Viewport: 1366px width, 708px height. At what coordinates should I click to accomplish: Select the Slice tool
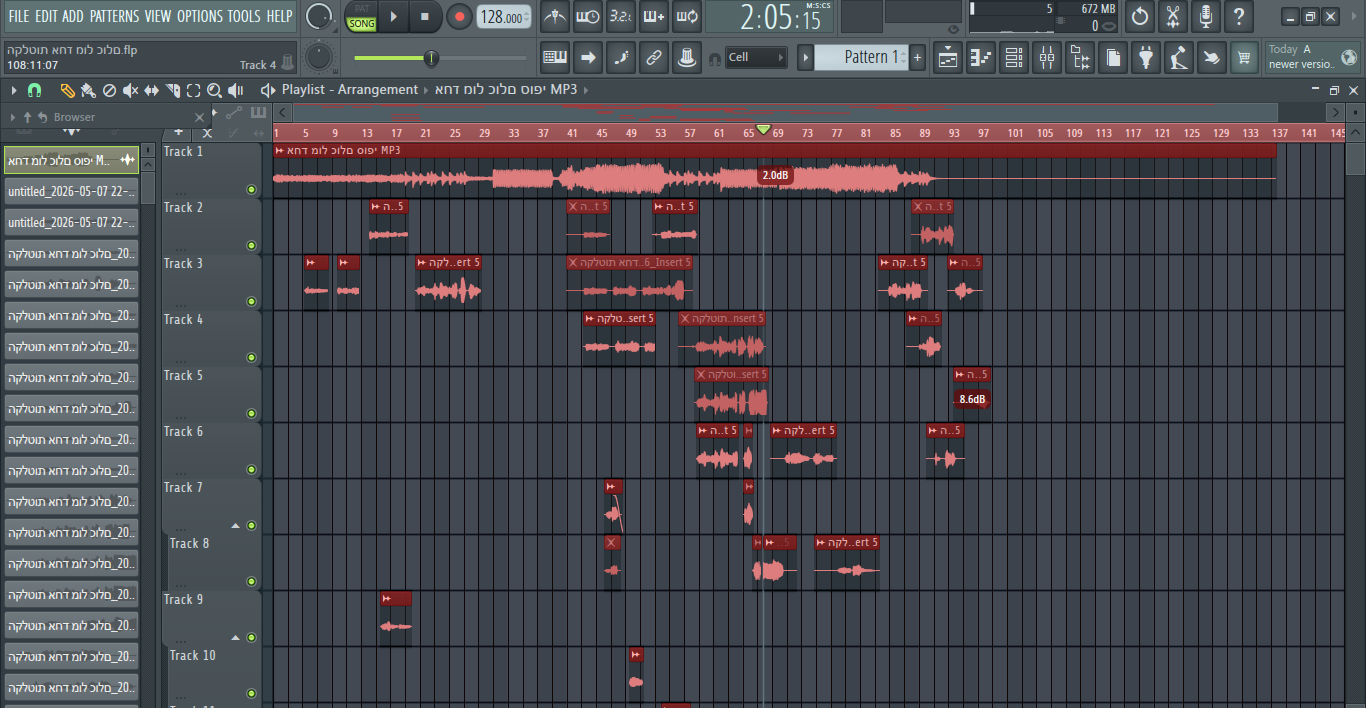172,90
